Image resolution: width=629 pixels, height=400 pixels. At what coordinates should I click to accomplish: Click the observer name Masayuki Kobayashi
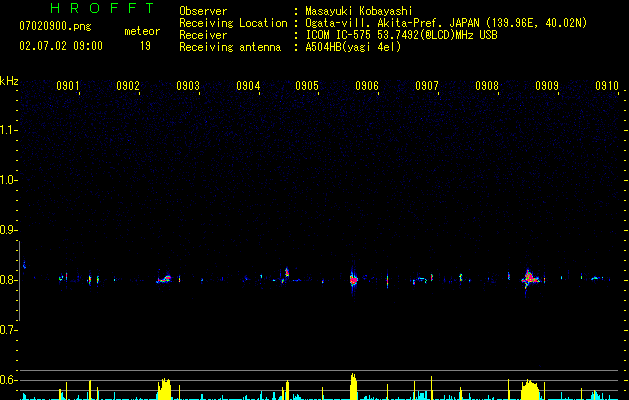[359, 11]
